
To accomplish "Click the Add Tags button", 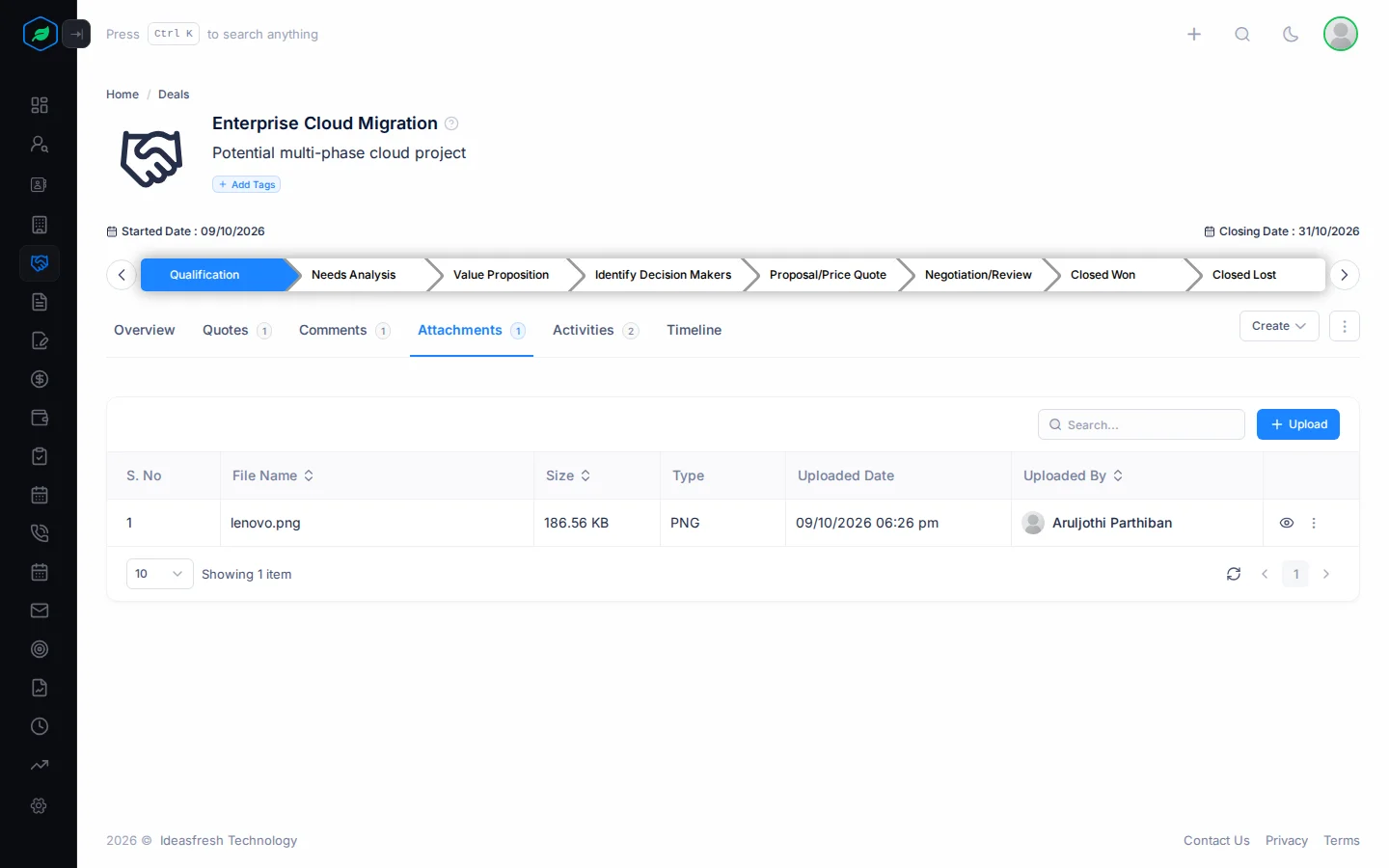I will (x=247, y=184).
